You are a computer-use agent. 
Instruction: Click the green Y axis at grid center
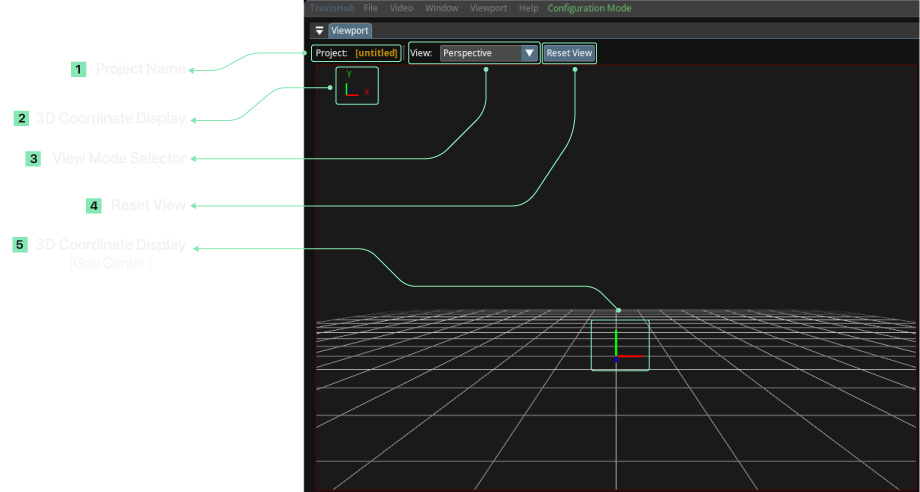(x=617, y=342)
